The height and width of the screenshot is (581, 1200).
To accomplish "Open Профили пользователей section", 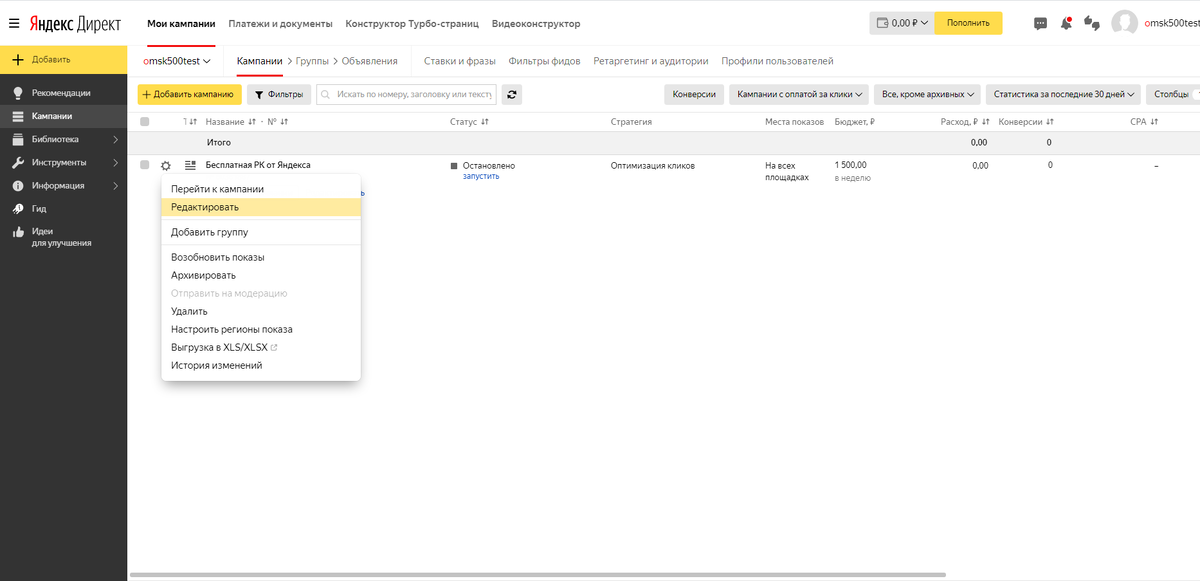I will (777, 61).
